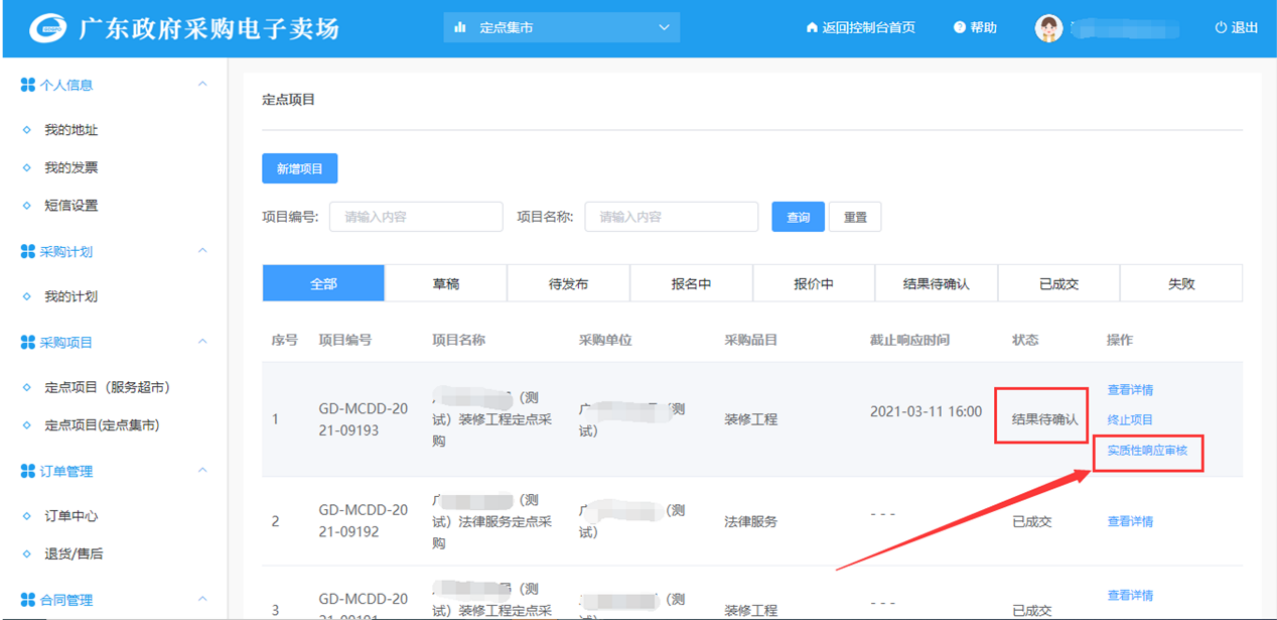The image size is (1277, 620).
Task: Click the user avatar icon
Action: click(1048, 28)
